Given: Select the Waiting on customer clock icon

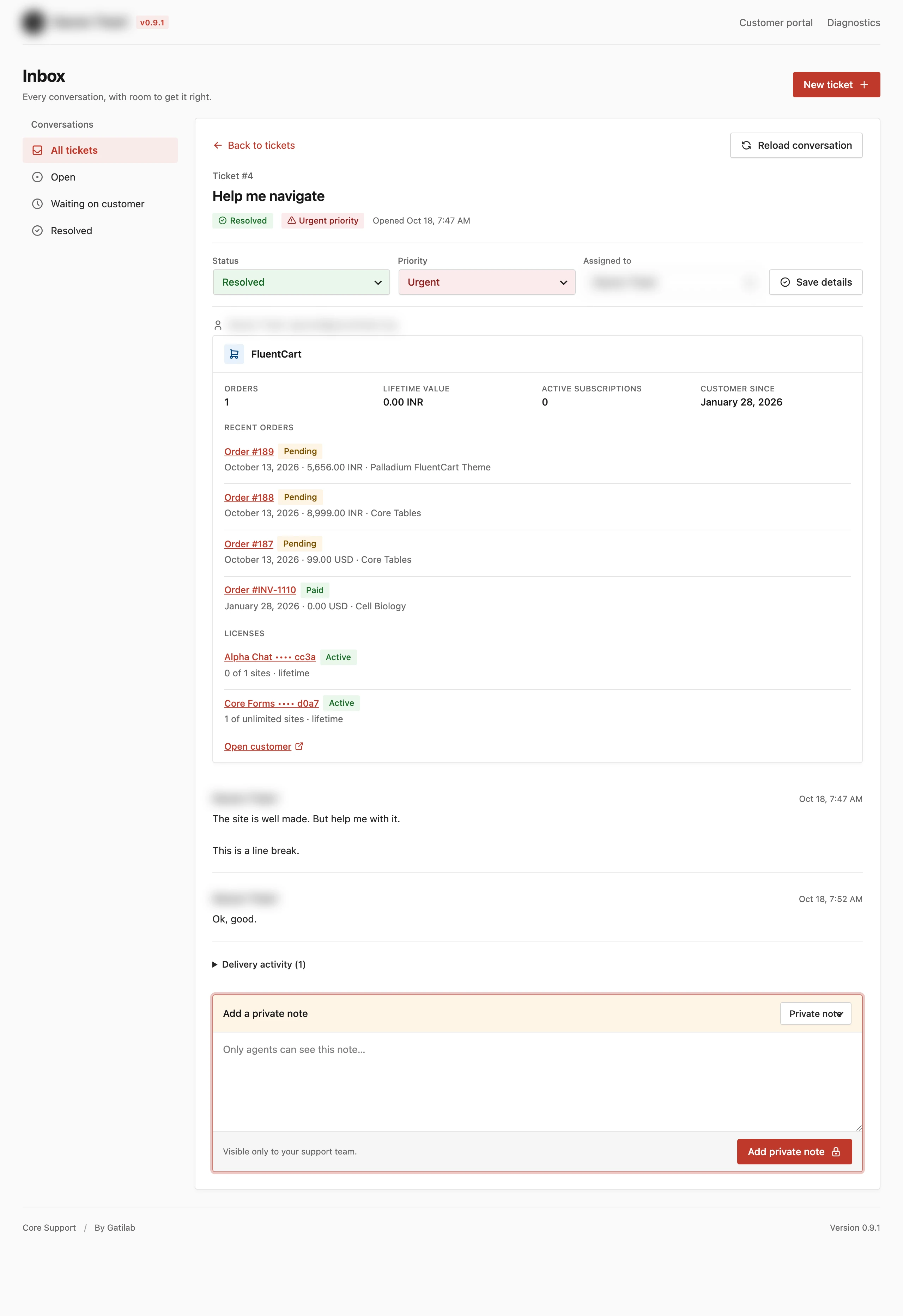Looking at the screenshot, I should click(x=37, y=204).
